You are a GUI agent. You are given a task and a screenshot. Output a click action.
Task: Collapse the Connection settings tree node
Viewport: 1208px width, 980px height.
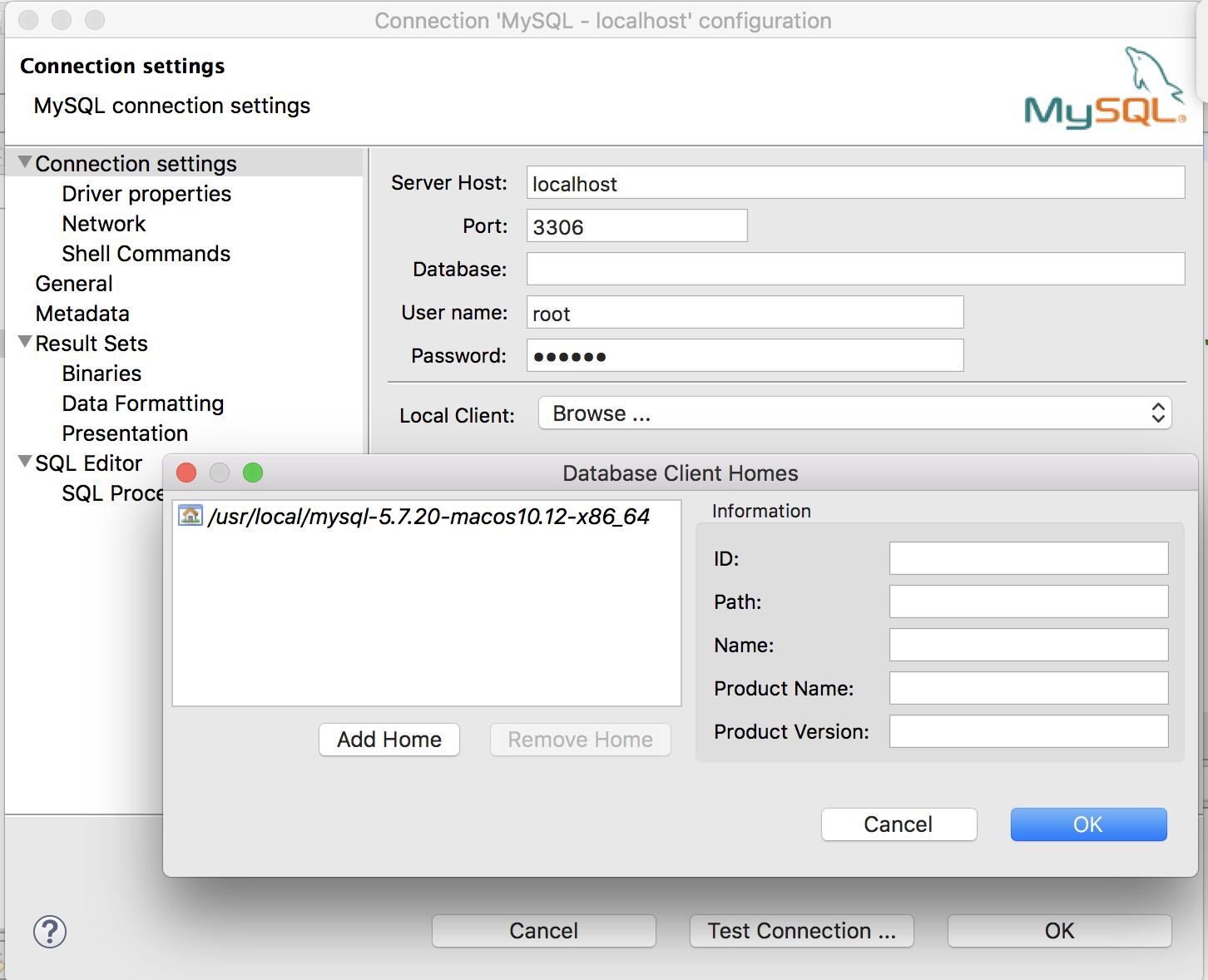pyautogui.click(x=25, y=162)
